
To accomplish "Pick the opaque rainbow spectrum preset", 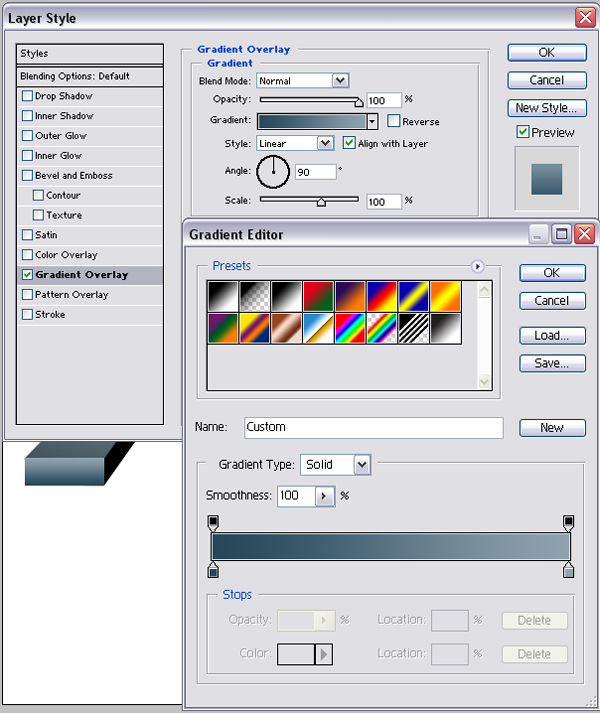I will point(350,328).
